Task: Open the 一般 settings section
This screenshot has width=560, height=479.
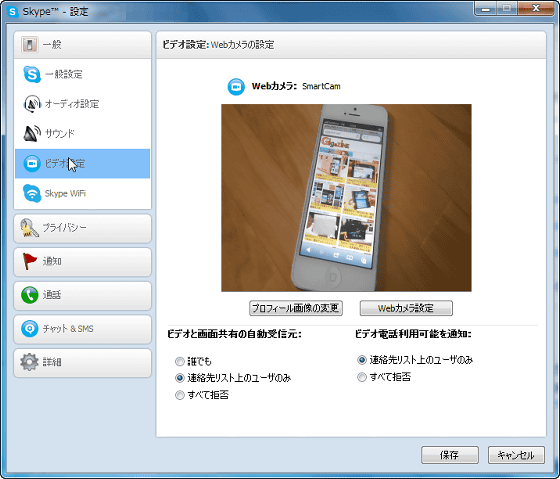Action: click(82, 45)
